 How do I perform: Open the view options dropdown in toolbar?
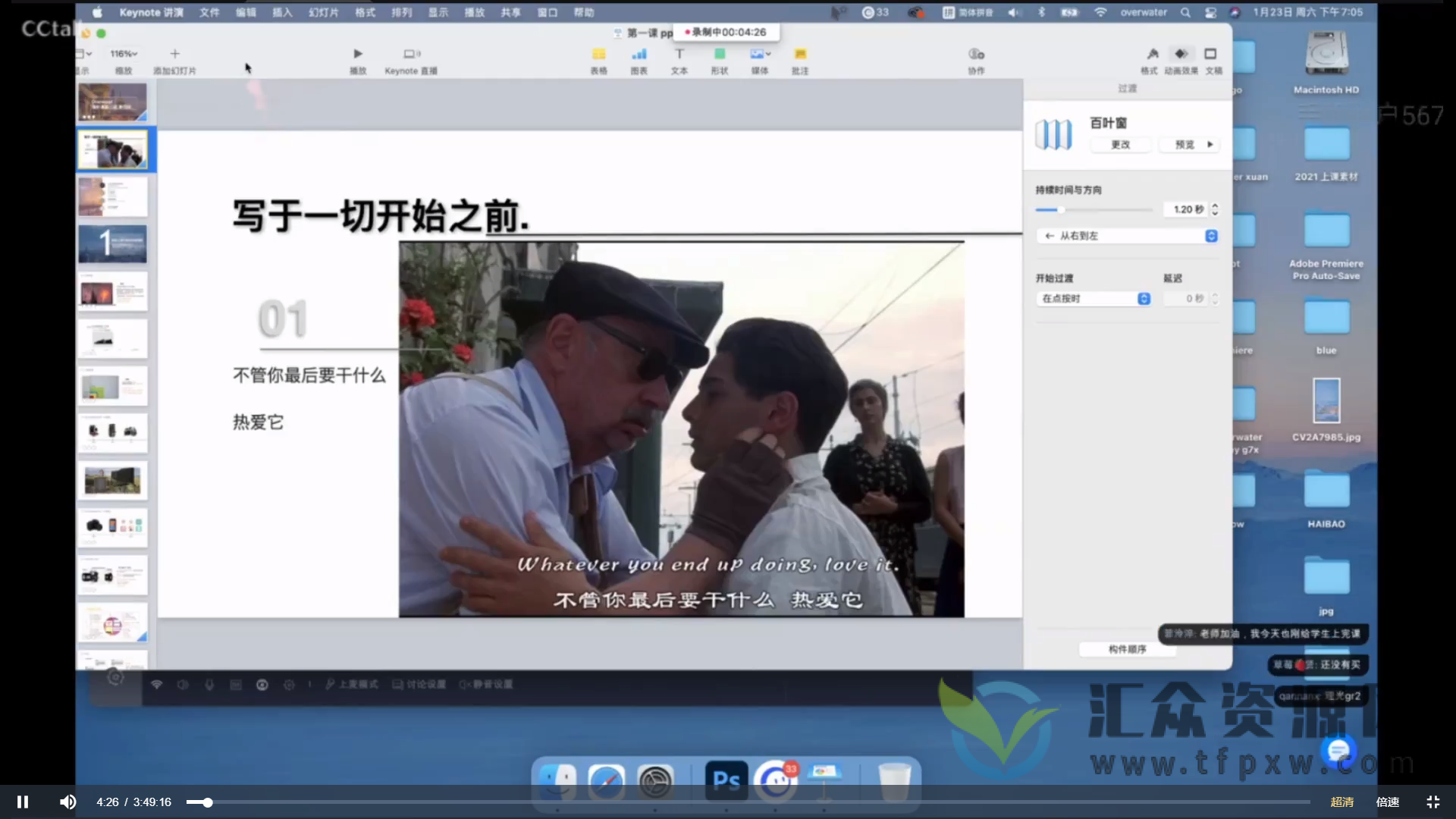pos(84,54)
